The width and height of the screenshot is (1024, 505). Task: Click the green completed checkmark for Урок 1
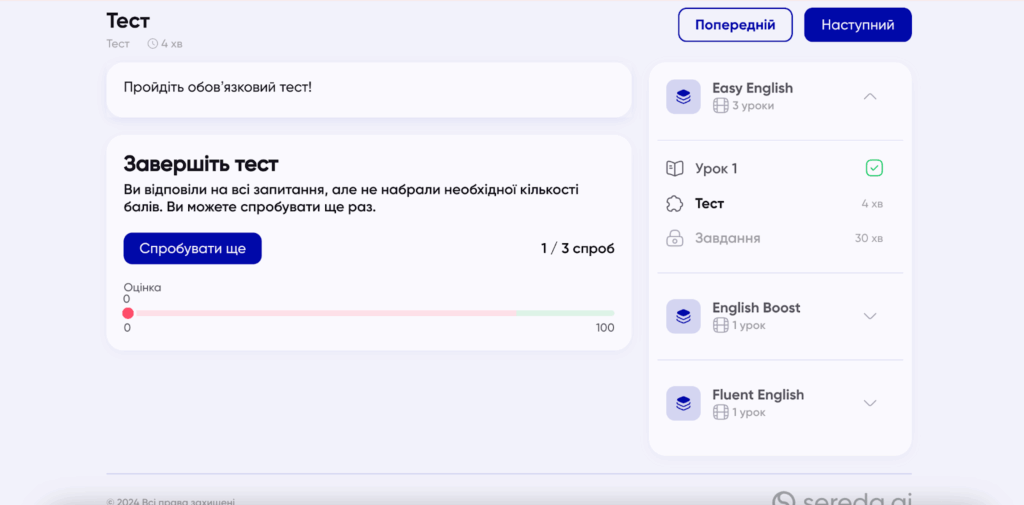[x=874, y=168]
